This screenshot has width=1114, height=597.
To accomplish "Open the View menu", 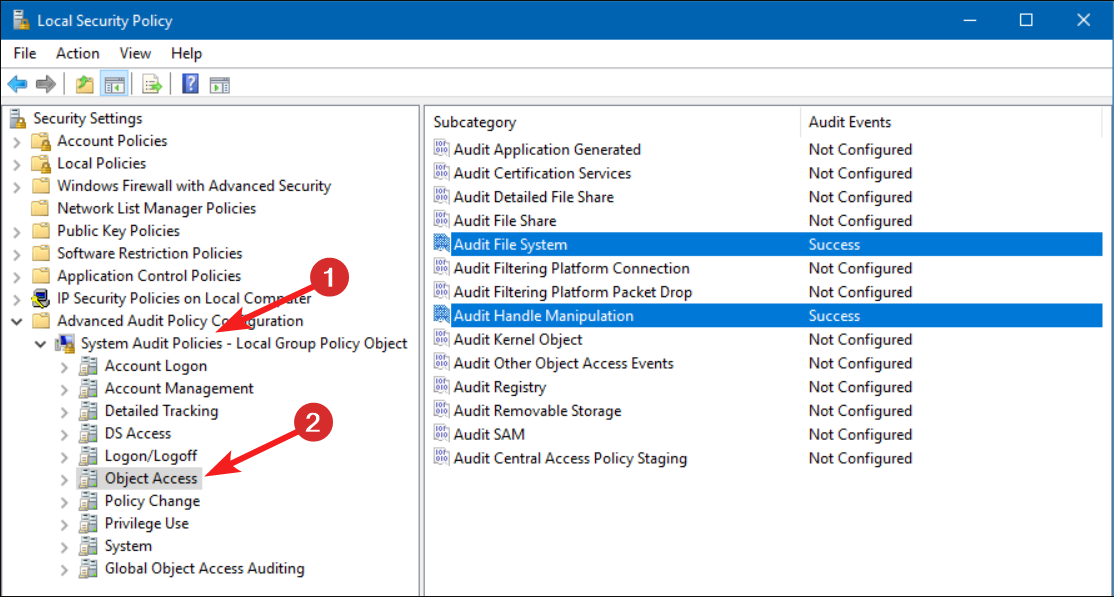I will click(x=135, y=53).
